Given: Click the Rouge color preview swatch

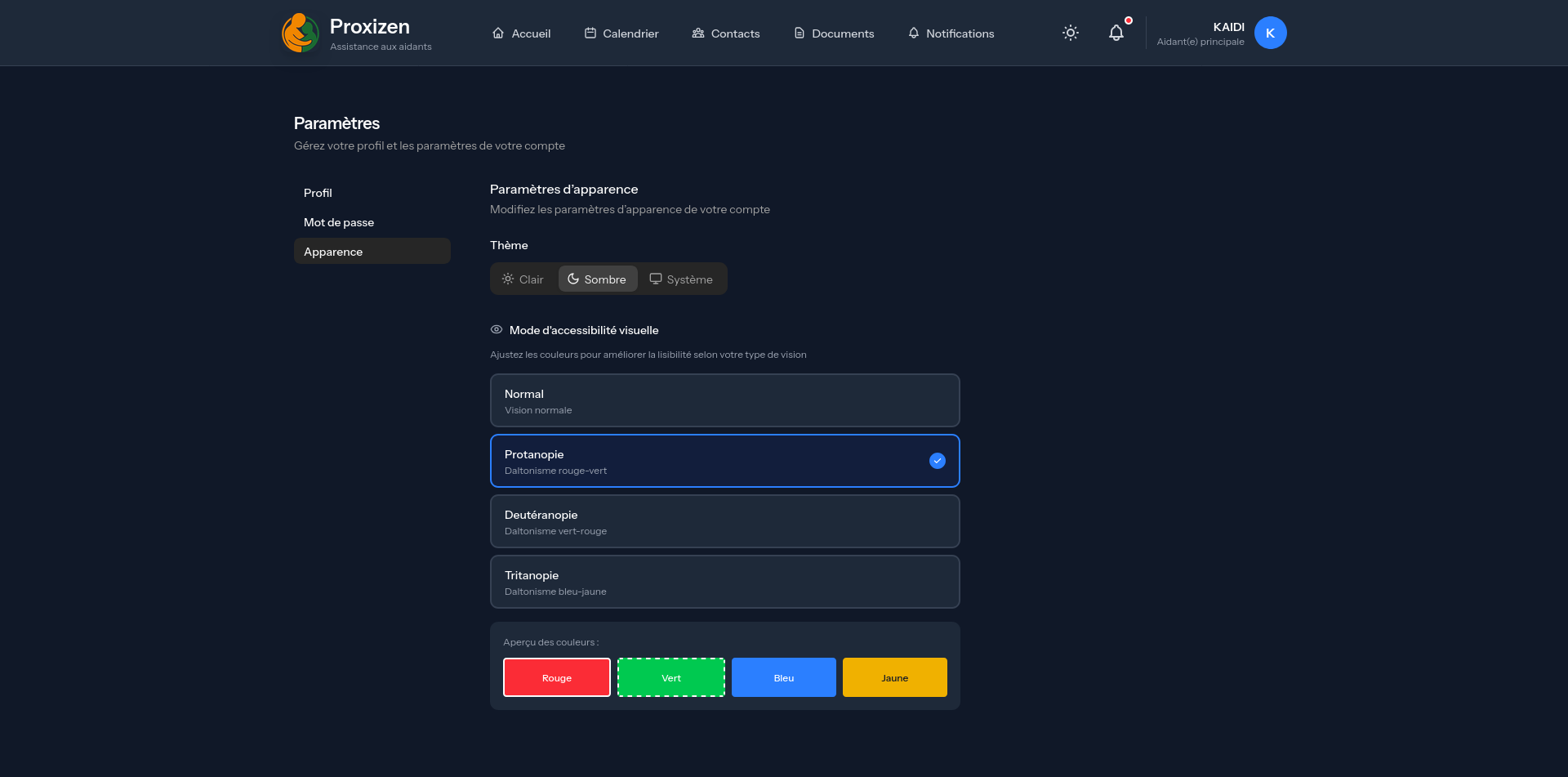Looking at the screenshot, I should tap(556, 677).
